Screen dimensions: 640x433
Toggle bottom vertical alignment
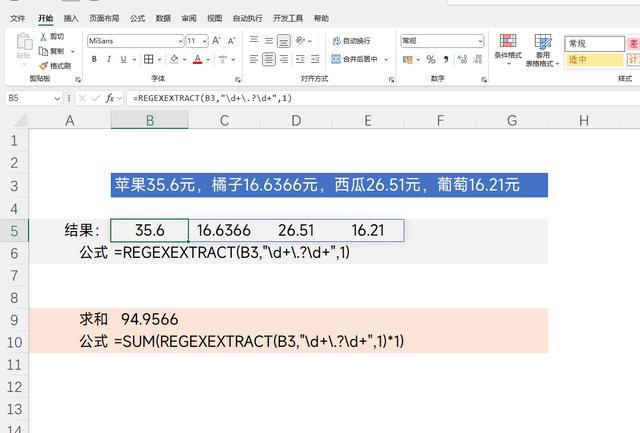284,41
